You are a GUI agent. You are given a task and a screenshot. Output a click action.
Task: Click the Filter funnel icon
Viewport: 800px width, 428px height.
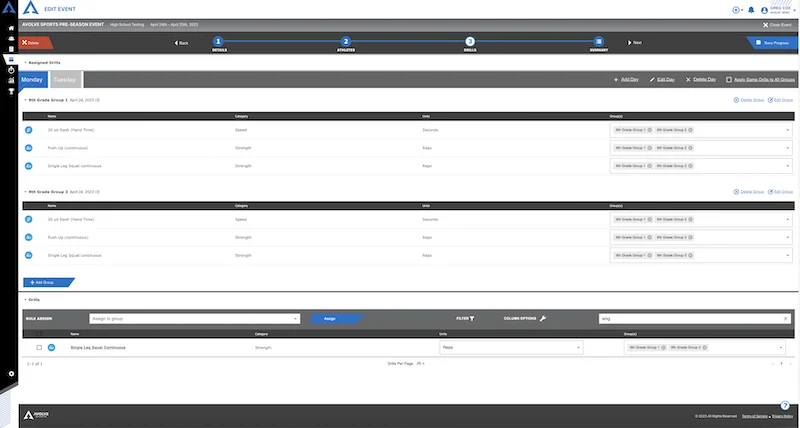[x=472, y=318]
